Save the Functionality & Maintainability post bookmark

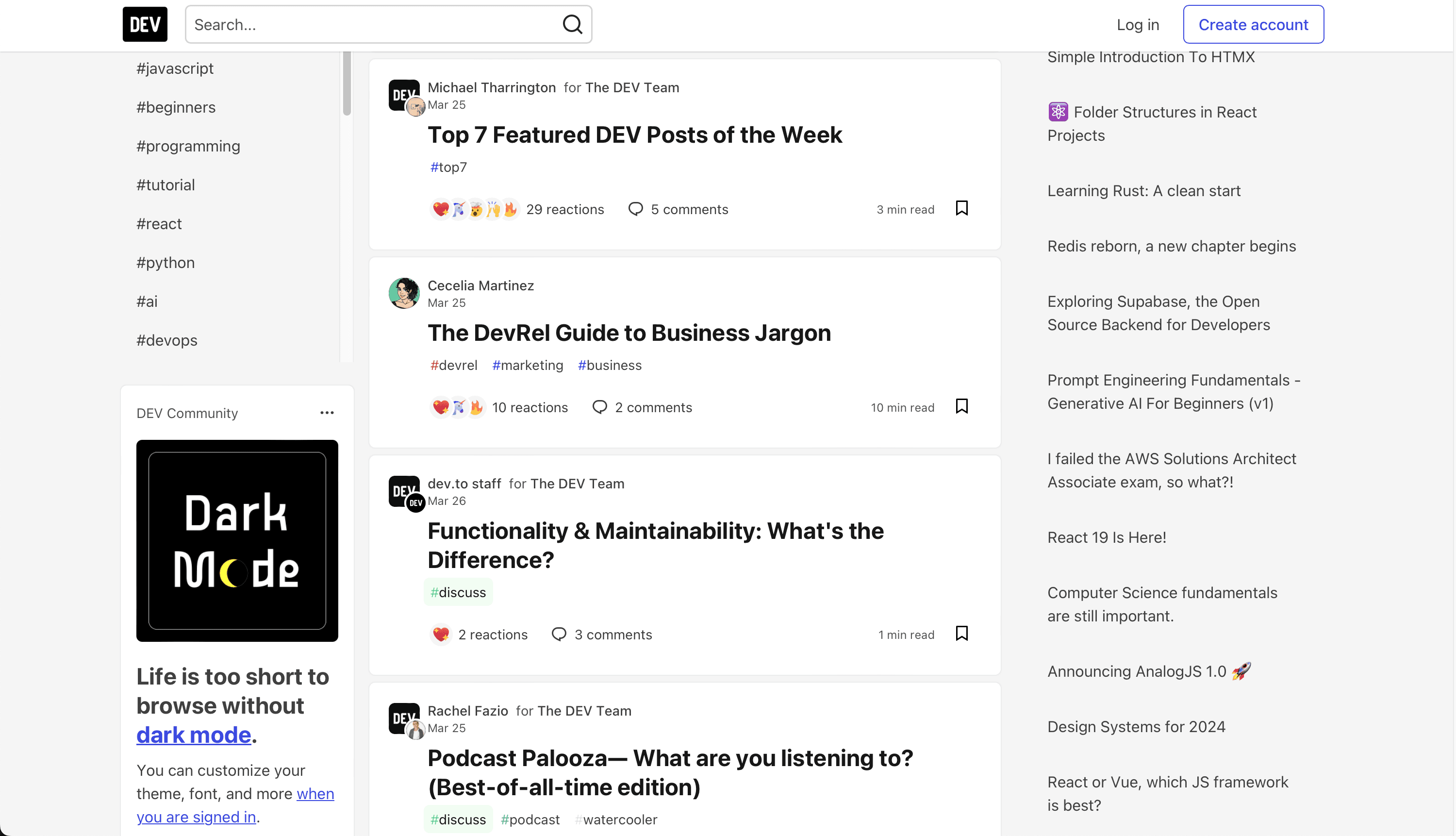click(961, 634)
